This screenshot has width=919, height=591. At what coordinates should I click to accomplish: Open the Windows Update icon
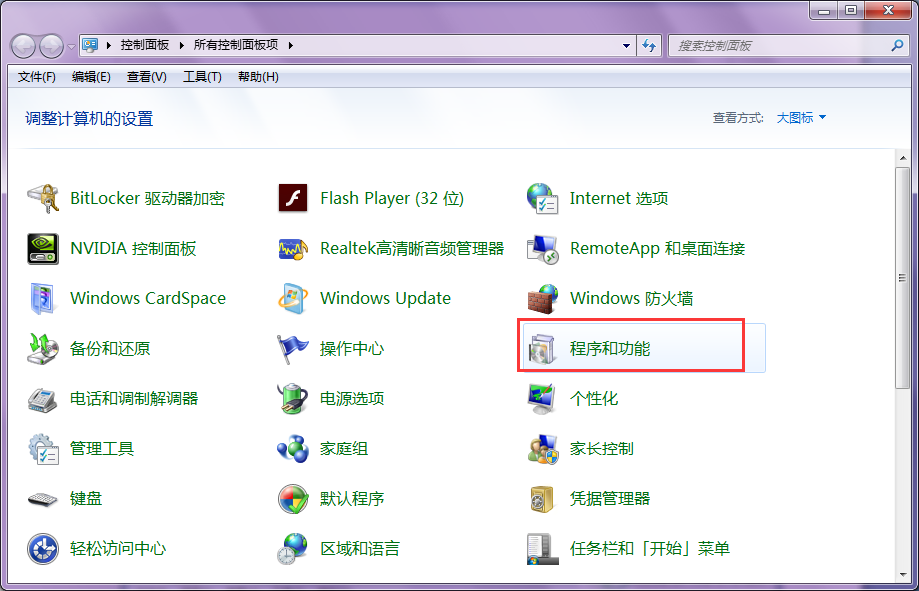click(x=292, y=298)
